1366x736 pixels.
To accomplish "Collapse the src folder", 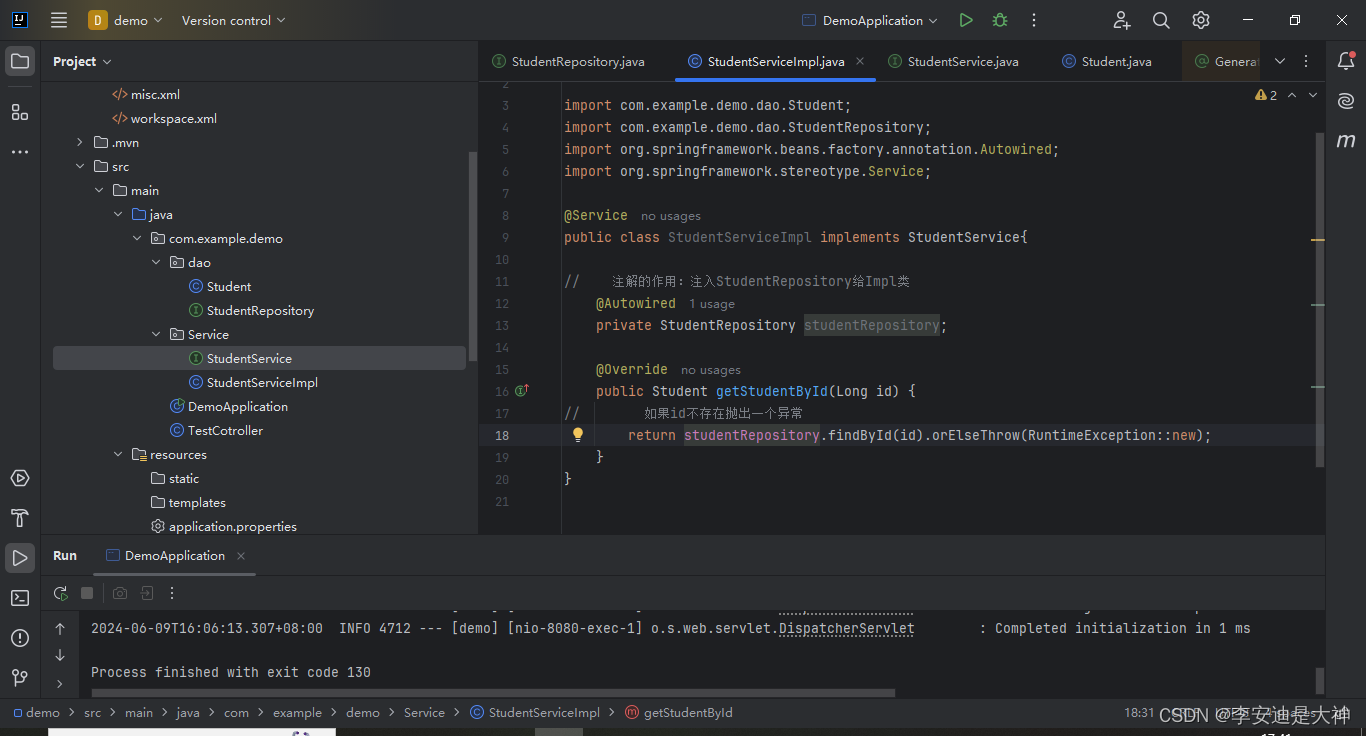I will click(80, 167).
